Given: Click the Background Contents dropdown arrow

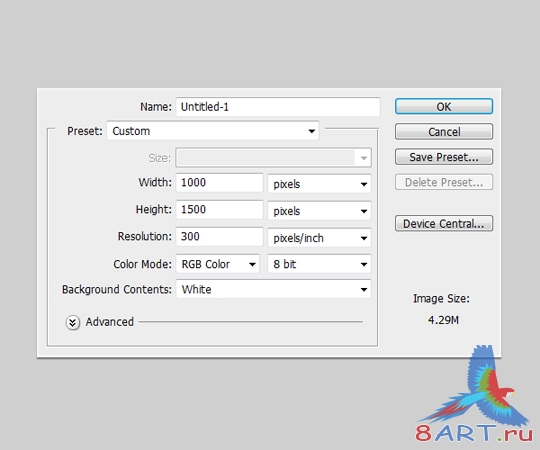Looking at the screenshot, I should coord(364,290).
